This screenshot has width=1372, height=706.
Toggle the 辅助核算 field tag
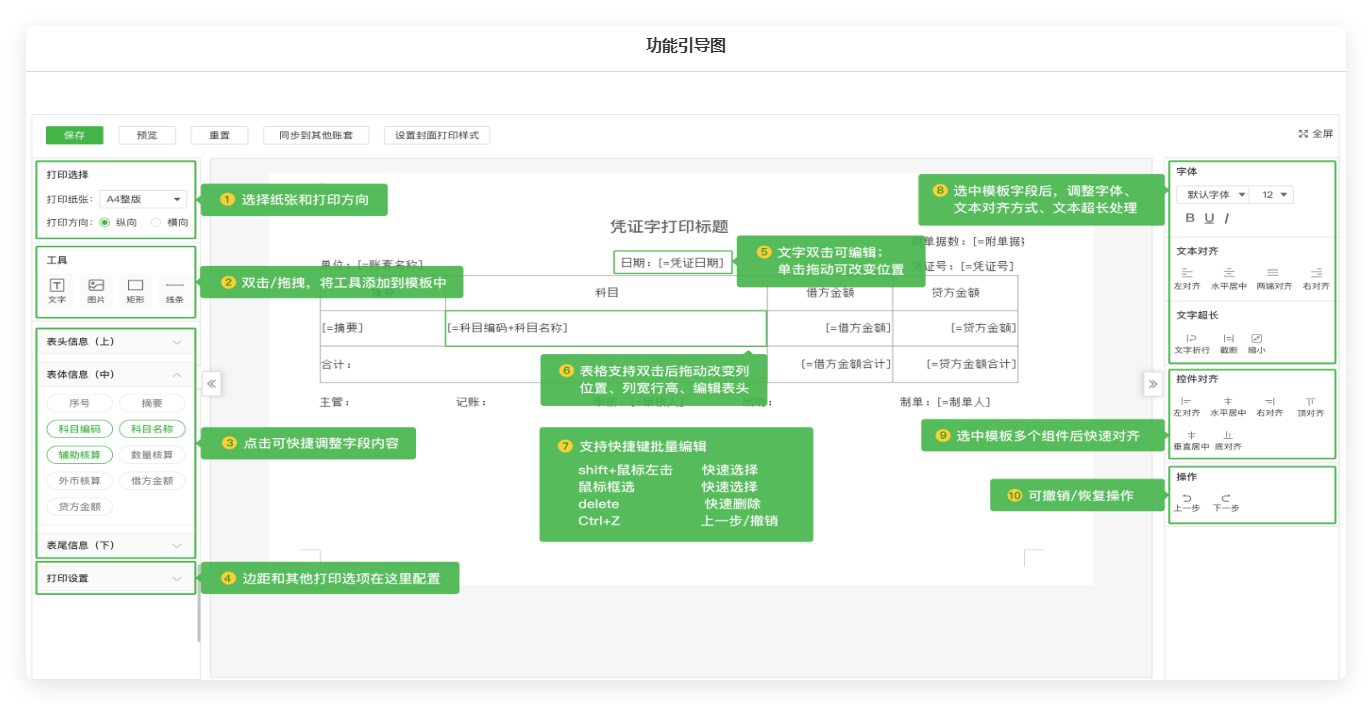79,455
